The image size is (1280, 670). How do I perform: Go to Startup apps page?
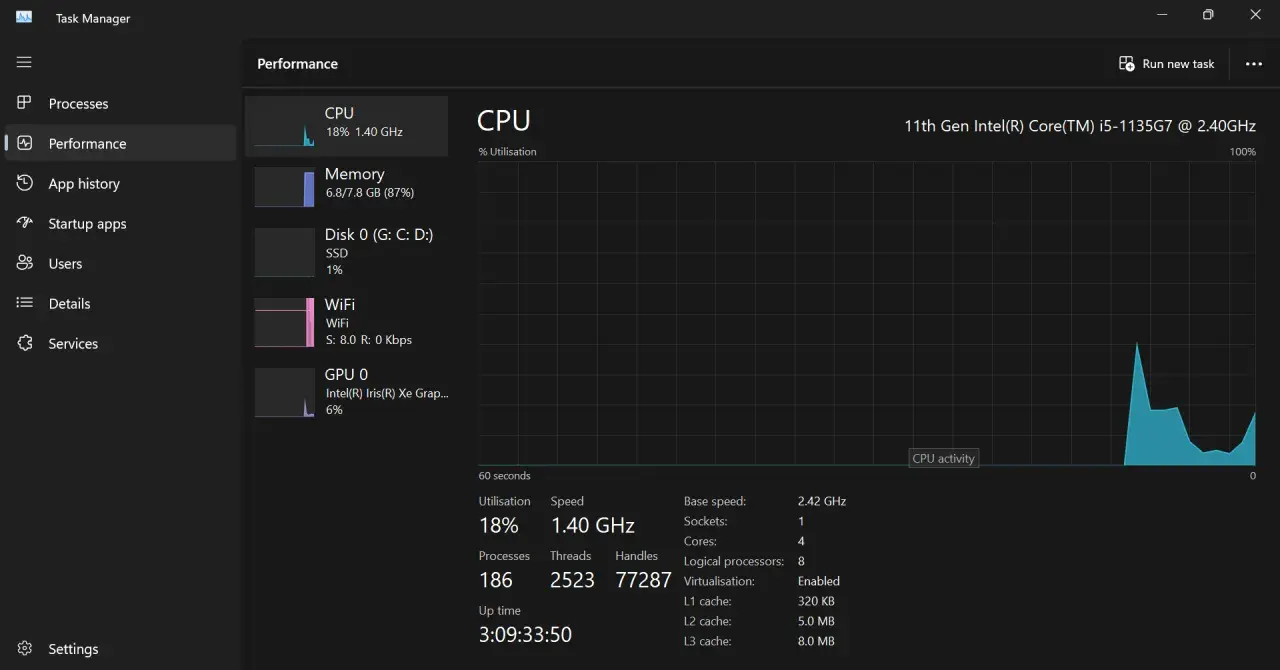87,224
